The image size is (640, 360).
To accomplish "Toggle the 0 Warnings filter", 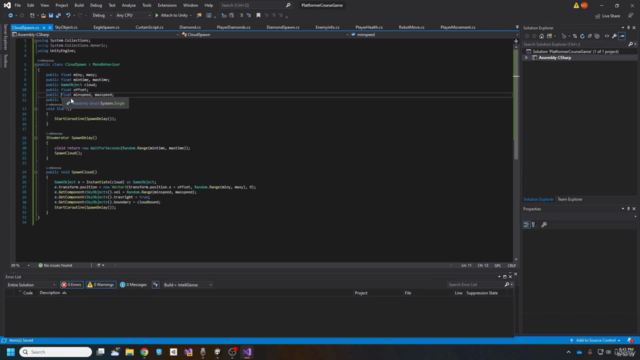I will [x=101, y=285].
